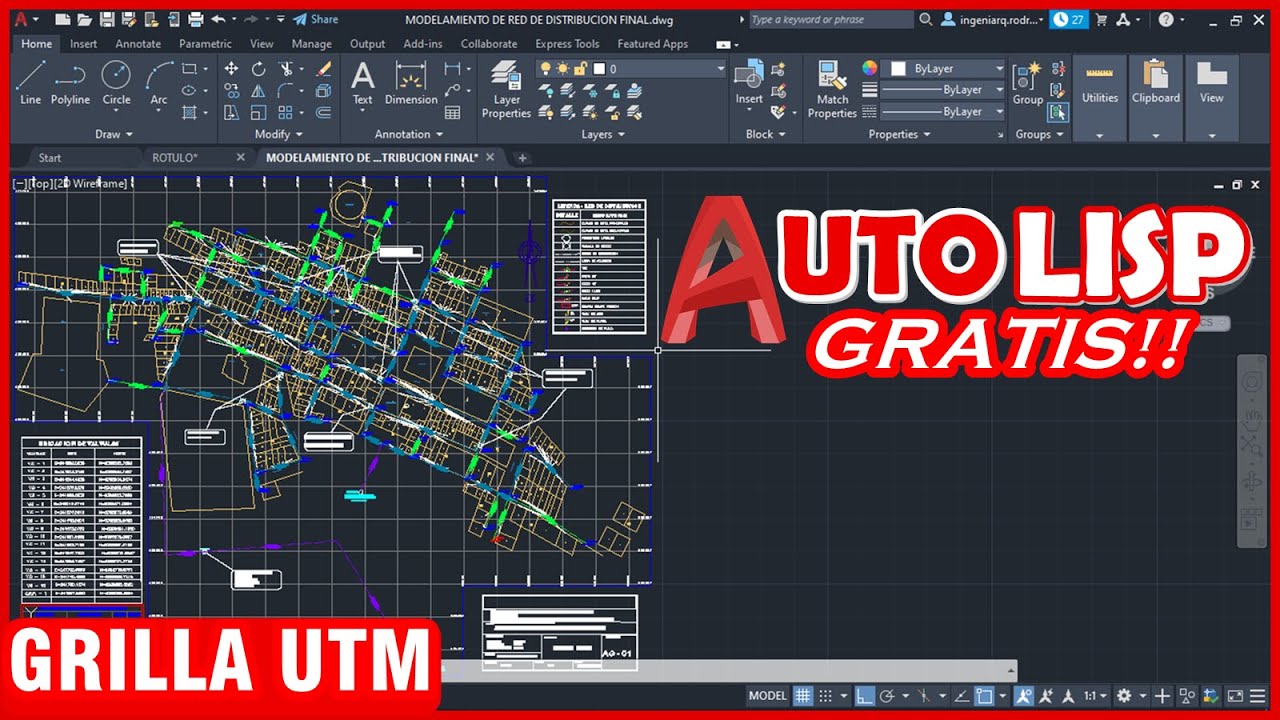The height and width of the screenshot is (720, 1280).
Task: Add a new drawing tab
Action: (522, 158)
